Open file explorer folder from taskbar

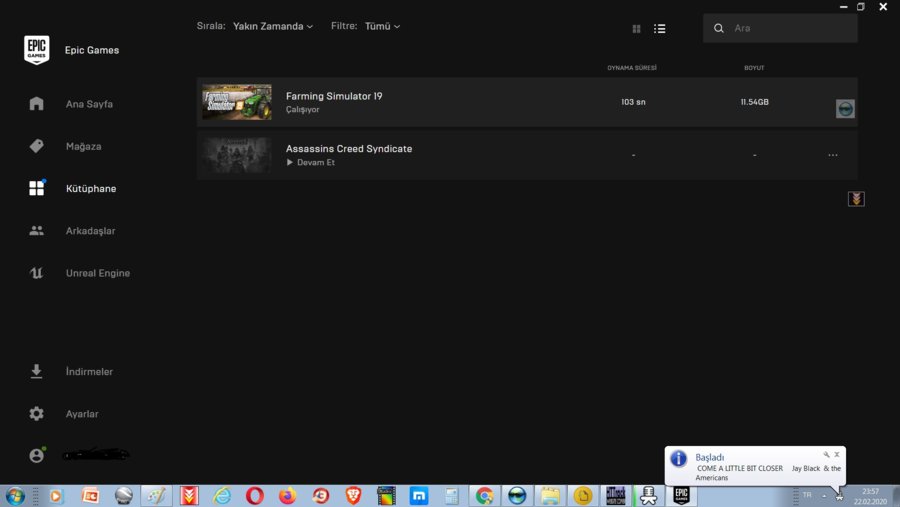(550, 496)
